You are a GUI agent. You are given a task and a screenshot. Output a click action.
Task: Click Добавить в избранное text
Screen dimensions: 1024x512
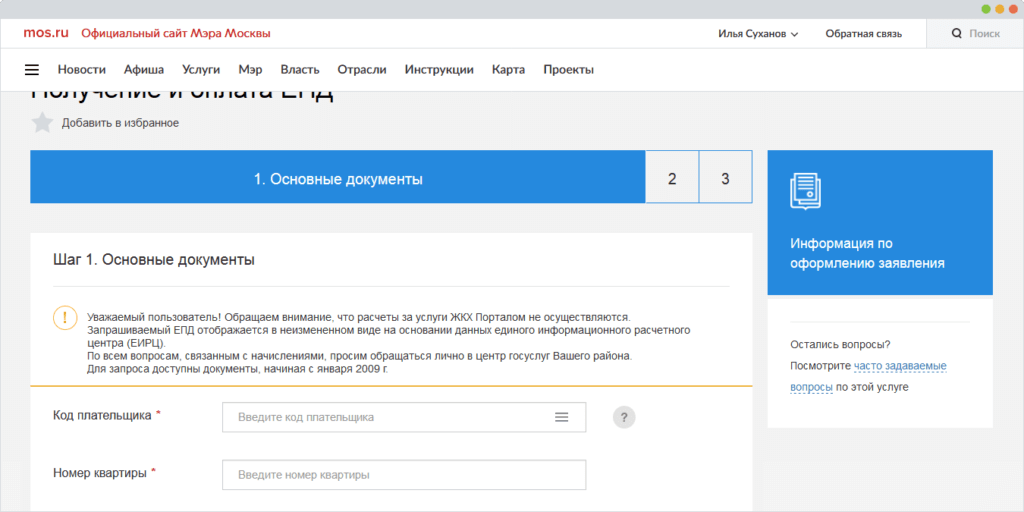(120, 123)
